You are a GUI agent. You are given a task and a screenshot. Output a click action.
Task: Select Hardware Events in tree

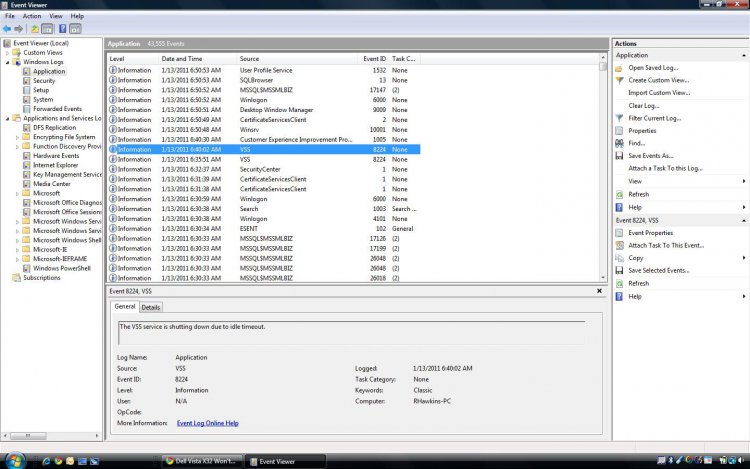coord(56,156)
